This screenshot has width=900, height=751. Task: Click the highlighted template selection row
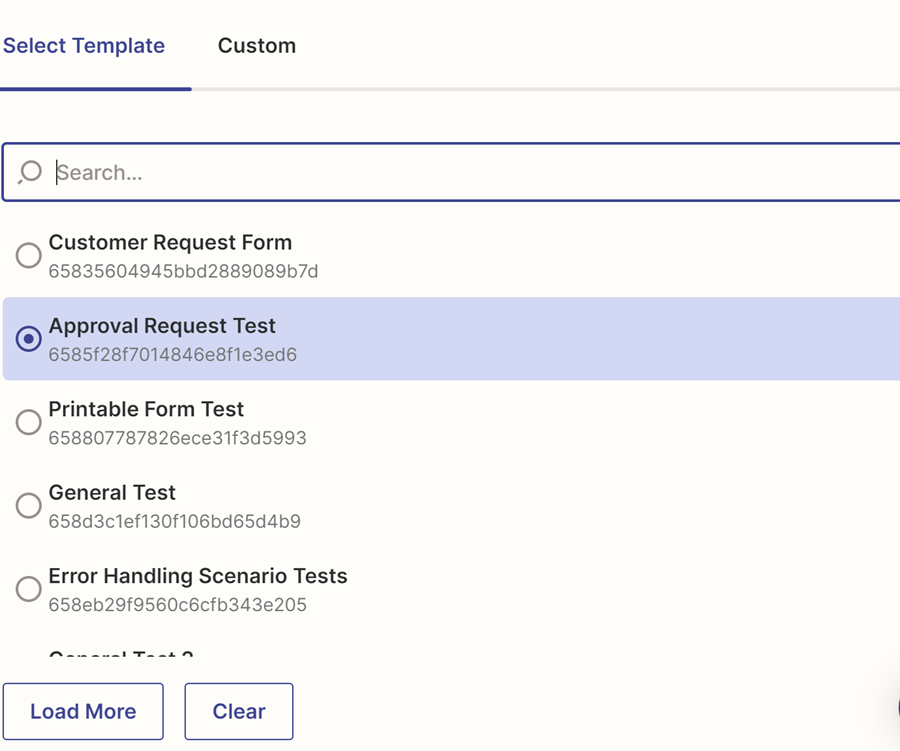pyautogui.click(x=450, y=339)
